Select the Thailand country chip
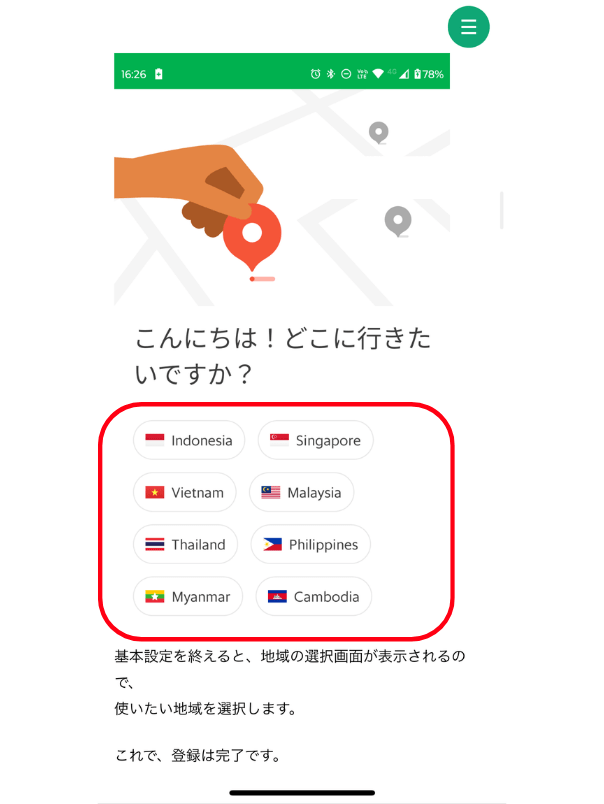Image resolution: width=604 pixels, height=804 pixels. (185, 544)
